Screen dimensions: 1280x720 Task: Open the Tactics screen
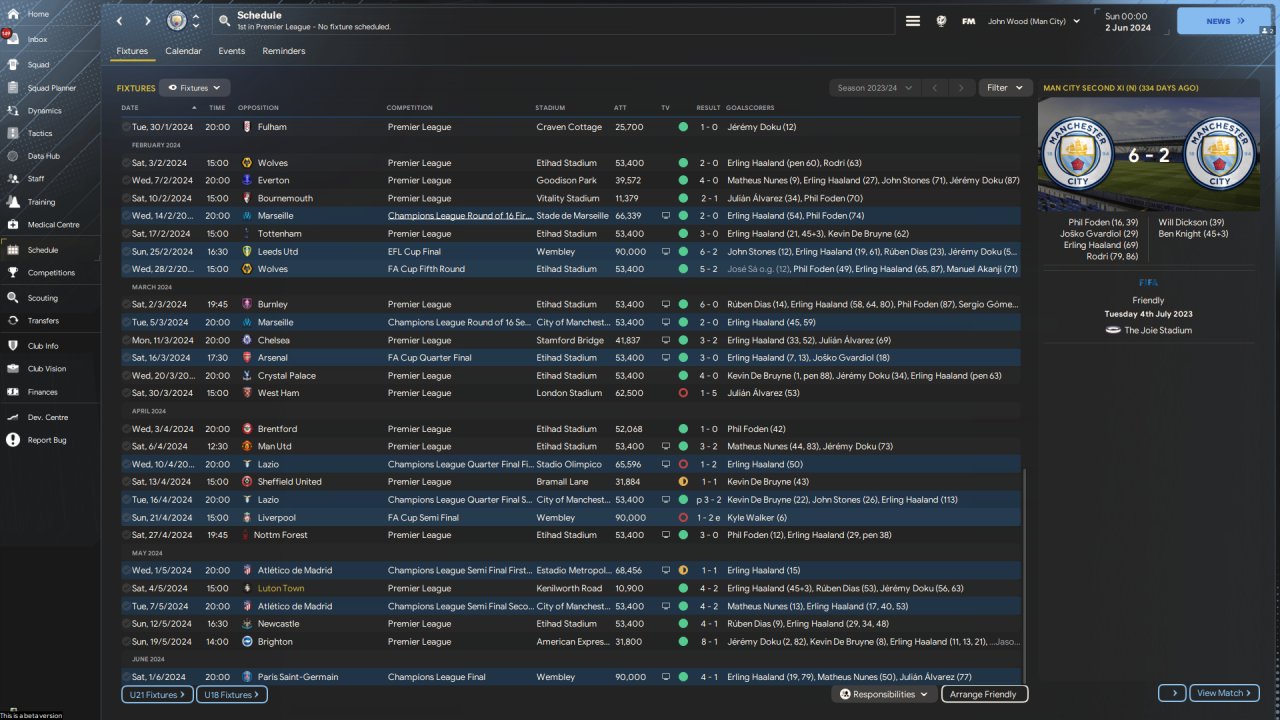(40, 133)
